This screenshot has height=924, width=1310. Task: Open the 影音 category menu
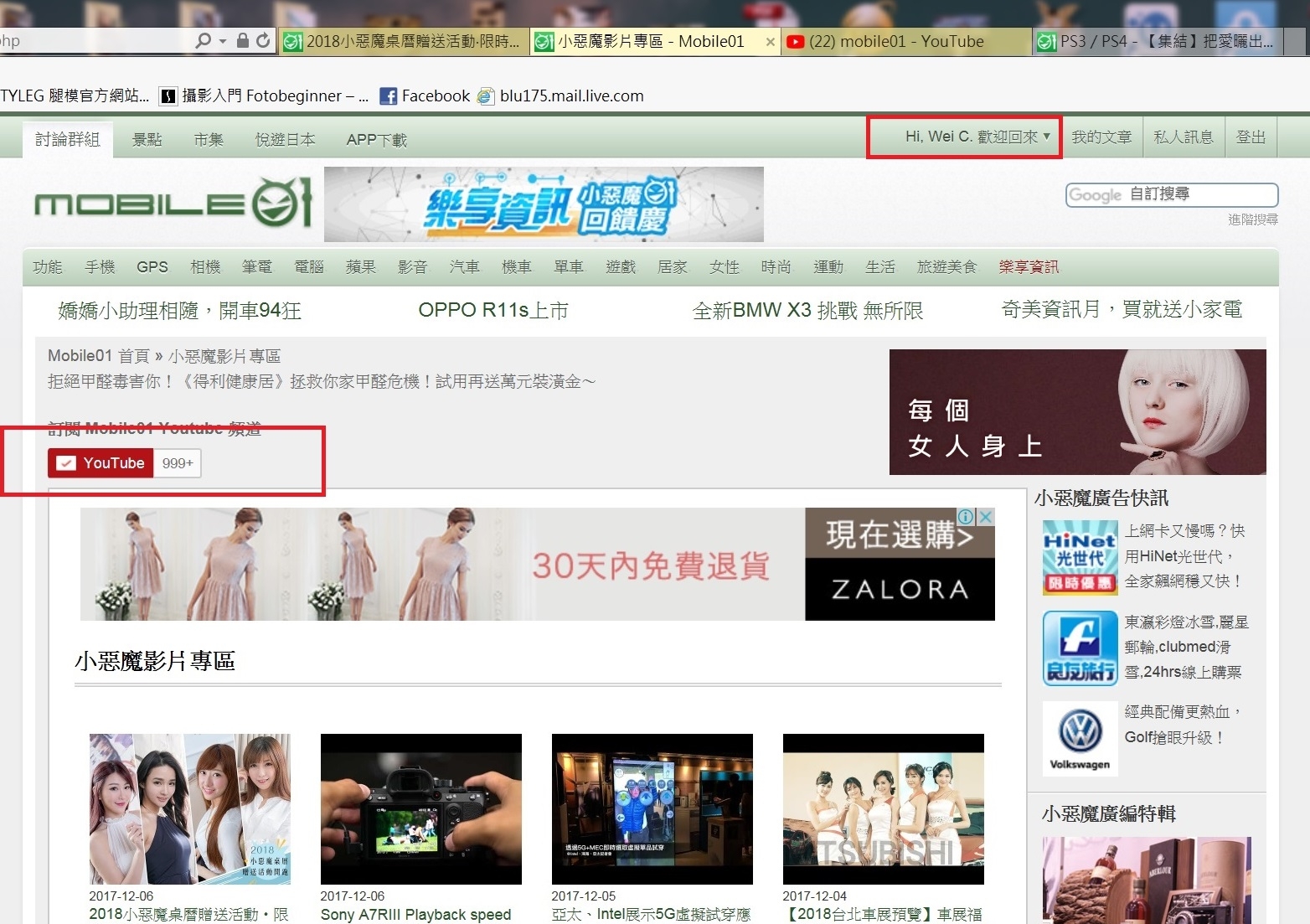[412, 266]
